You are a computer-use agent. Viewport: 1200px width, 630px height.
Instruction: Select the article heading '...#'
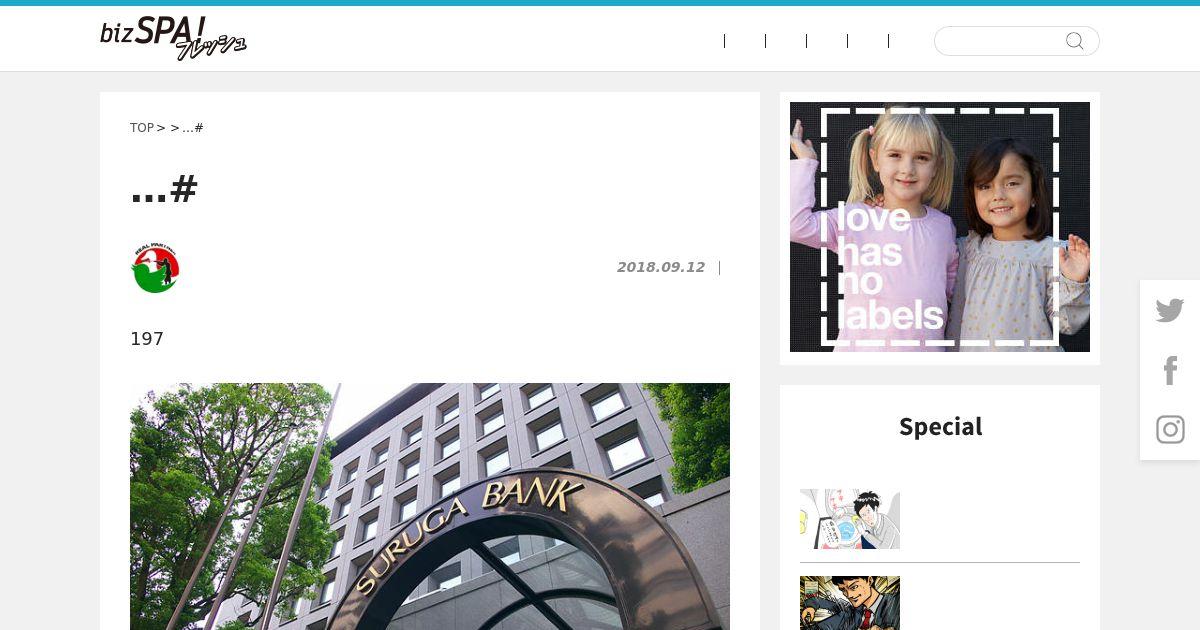click(x=164, y=187)
